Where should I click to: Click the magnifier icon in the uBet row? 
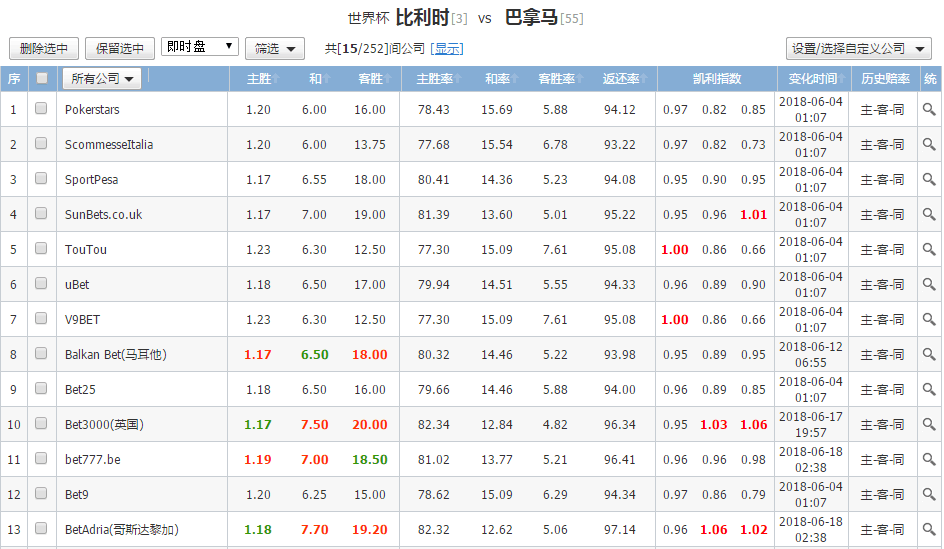click(929, 284)
